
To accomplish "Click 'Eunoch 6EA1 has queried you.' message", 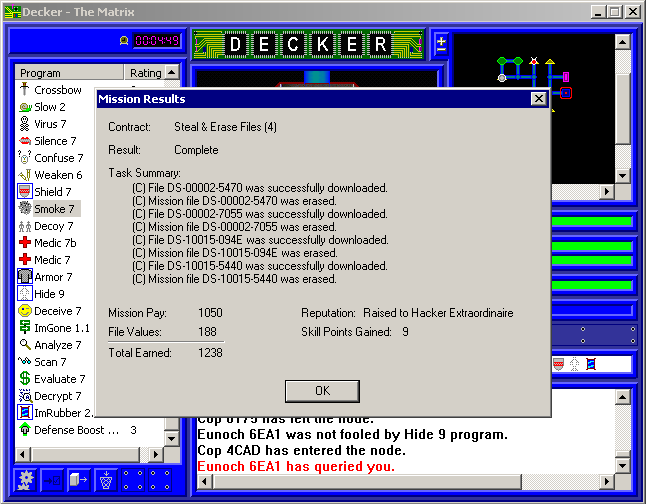I will (296, 466).
